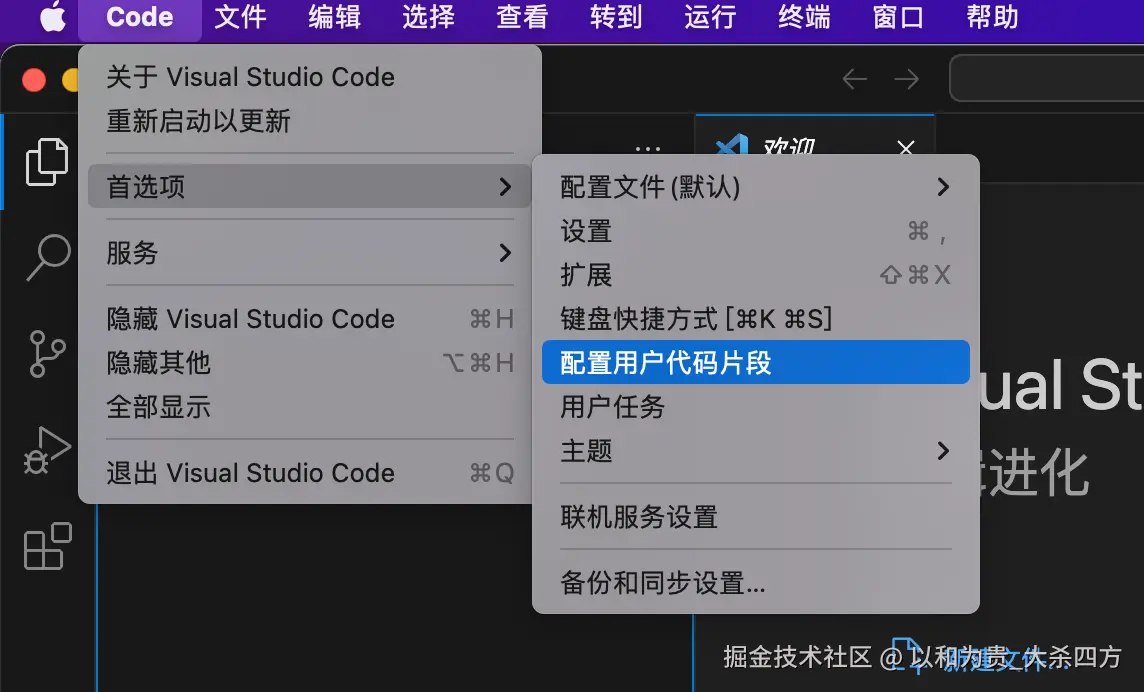Open the Code menu in menu bar
Screen dimensions: 1144x692
point(139,17)
